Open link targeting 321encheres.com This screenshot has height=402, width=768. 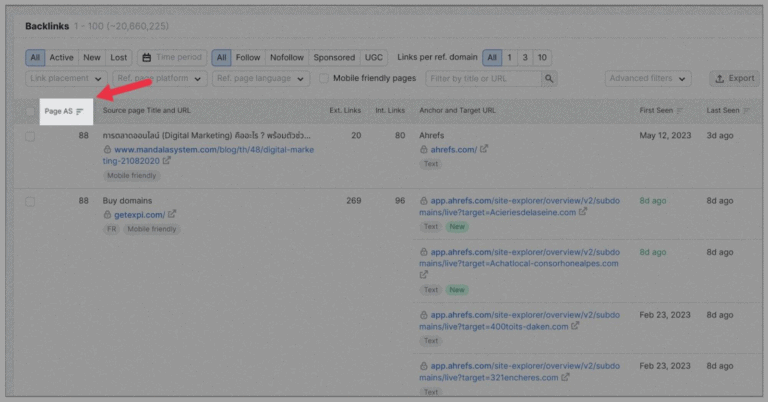click(x=519, y=372)
